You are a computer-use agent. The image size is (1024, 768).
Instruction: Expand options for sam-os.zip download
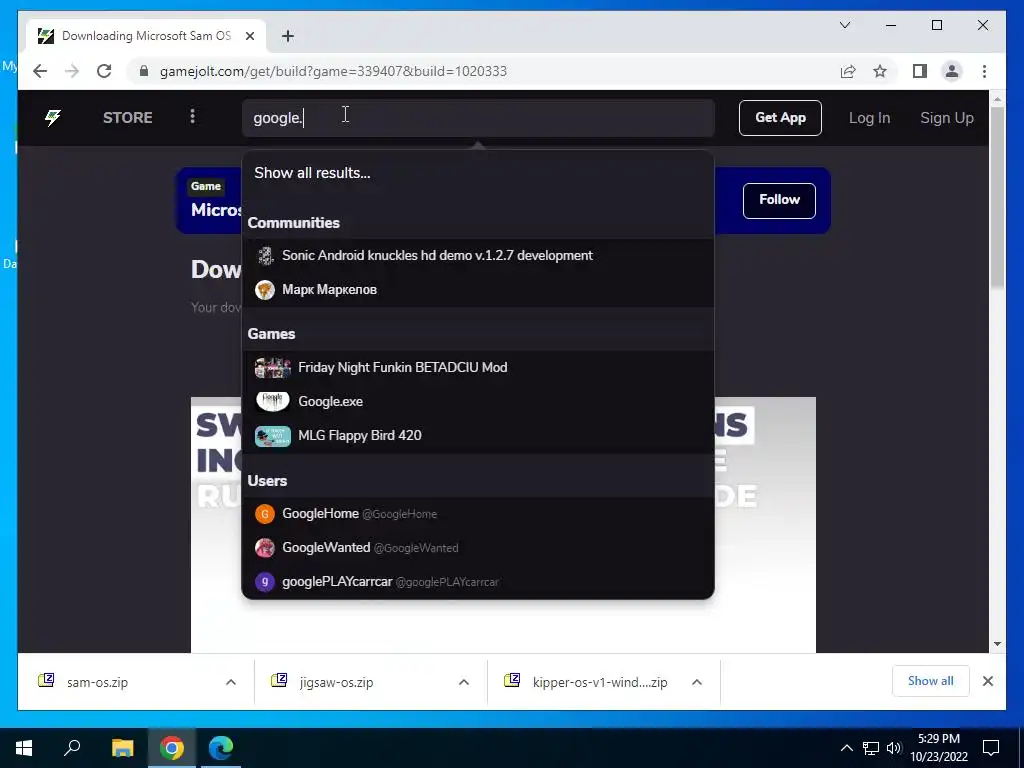[x=231, y=682]
